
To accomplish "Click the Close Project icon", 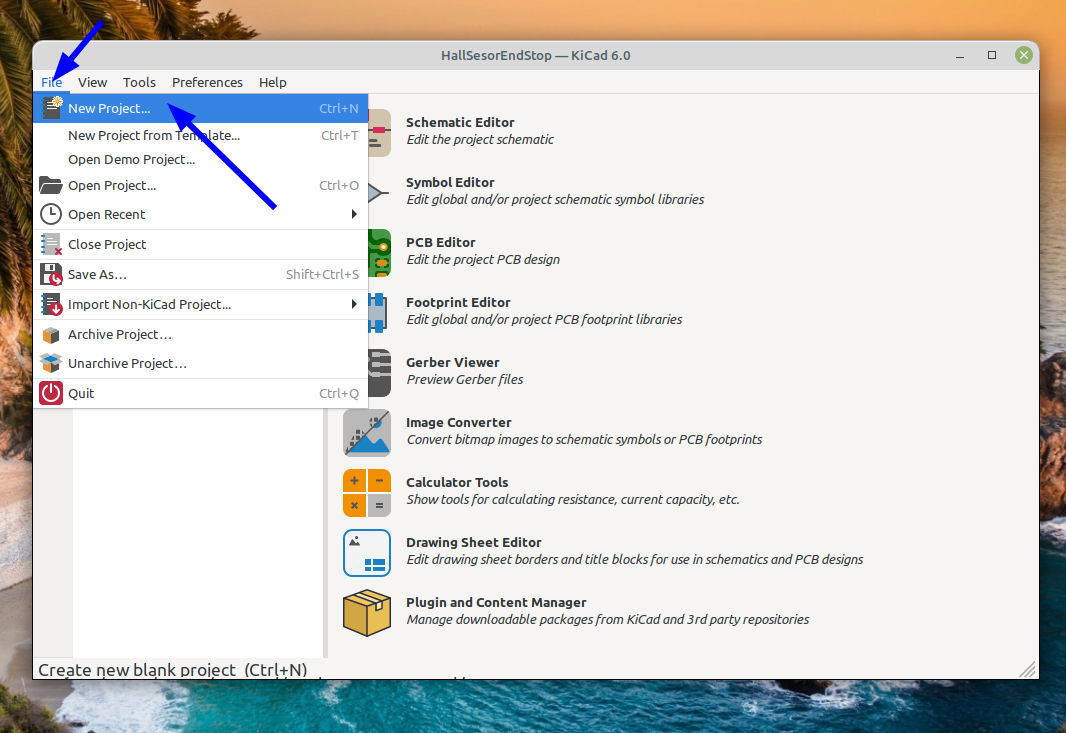I will (x=51, y=244).
